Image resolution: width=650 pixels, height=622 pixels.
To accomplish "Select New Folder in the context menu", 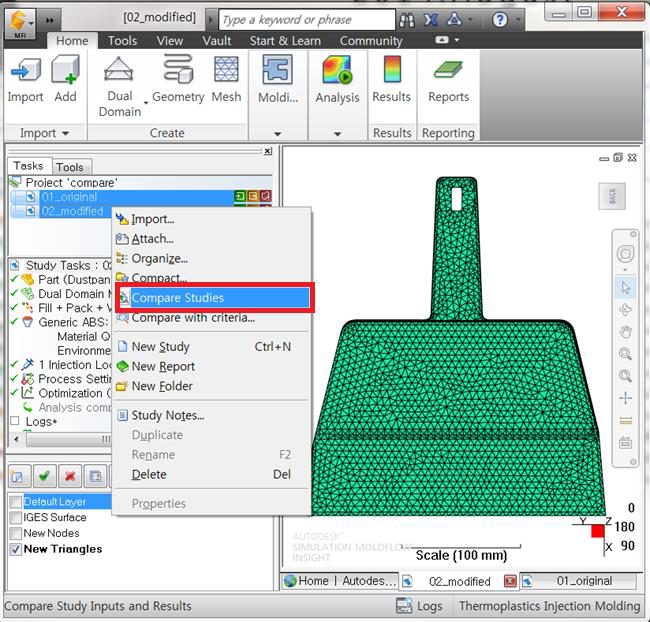I will 213,386.
